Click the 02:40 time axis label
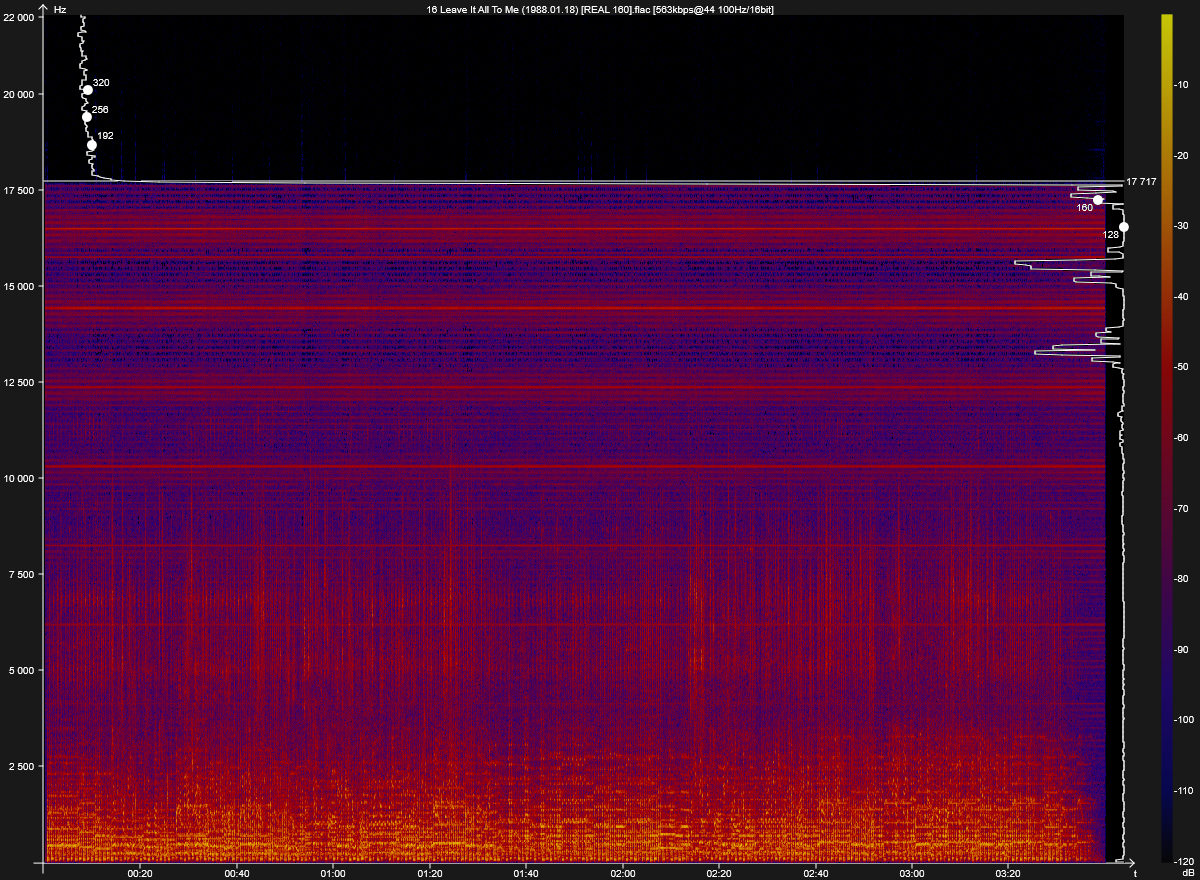 pos(816,873)
